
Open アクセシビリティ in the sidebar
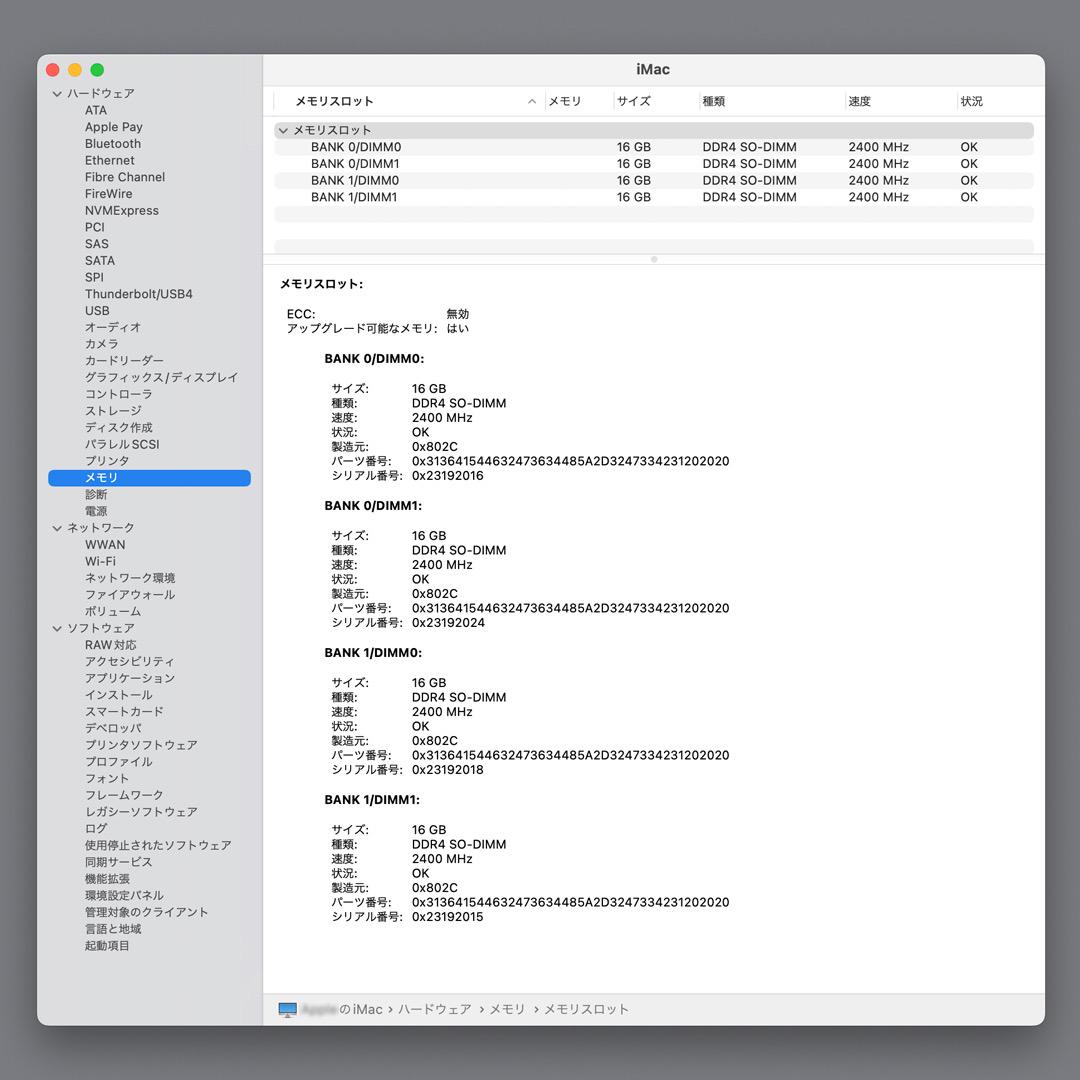click(x=129, y=662)
